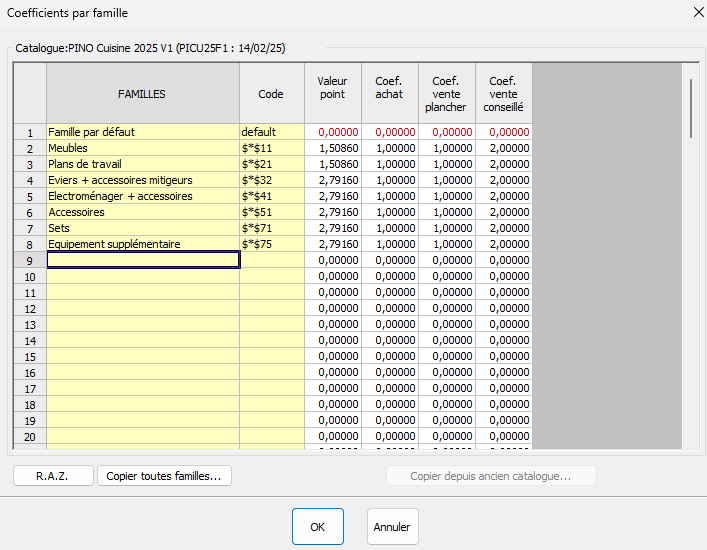The width and height of the screenshot is (707, 550).
Task: Click the OK button
Action: point(317,526)
